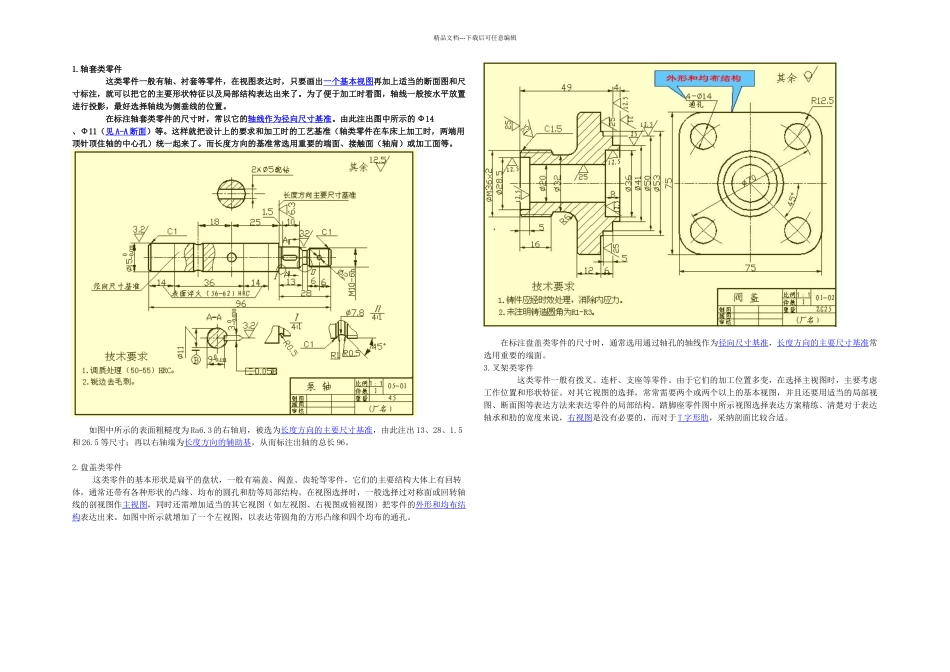Click the T字形肋 link
Viewport: 950px width, 672px height.
coord(693,418)
